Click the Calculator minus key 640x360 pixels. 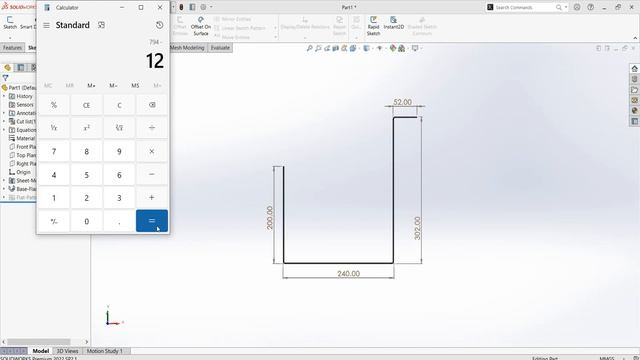(x=152, y=174)
